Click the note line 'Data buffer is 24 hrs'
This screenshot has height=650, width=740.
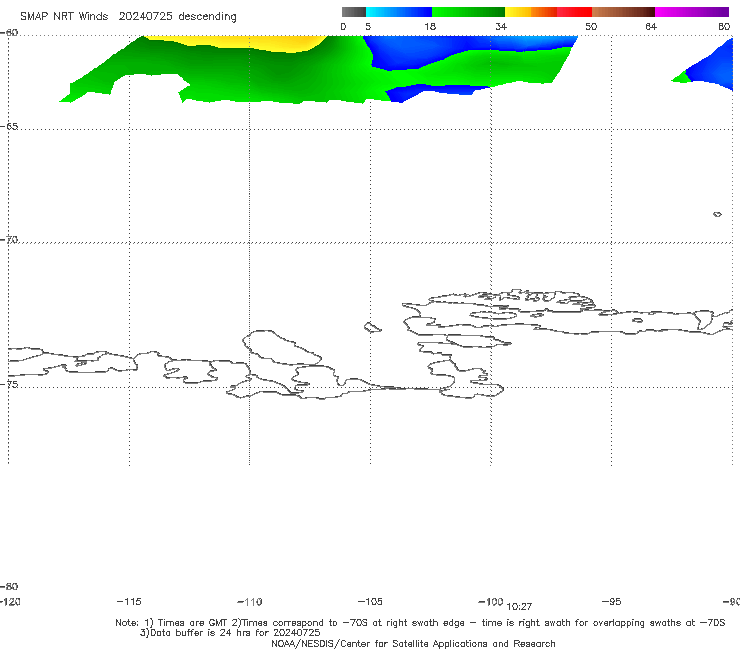(x=230, y=633)
